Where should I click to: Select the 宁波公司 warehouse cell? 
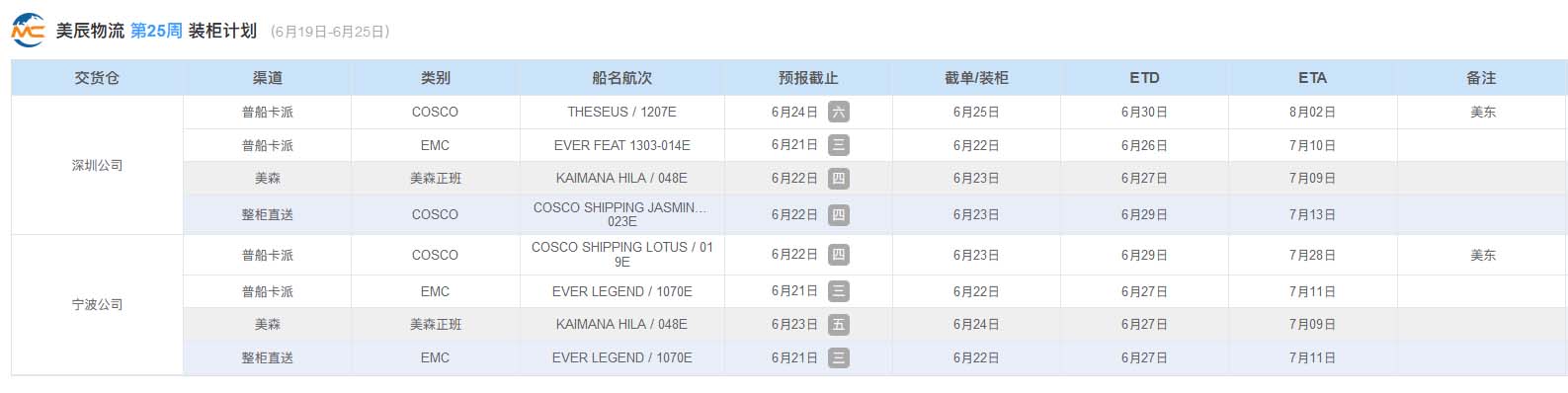click(97, 304)
